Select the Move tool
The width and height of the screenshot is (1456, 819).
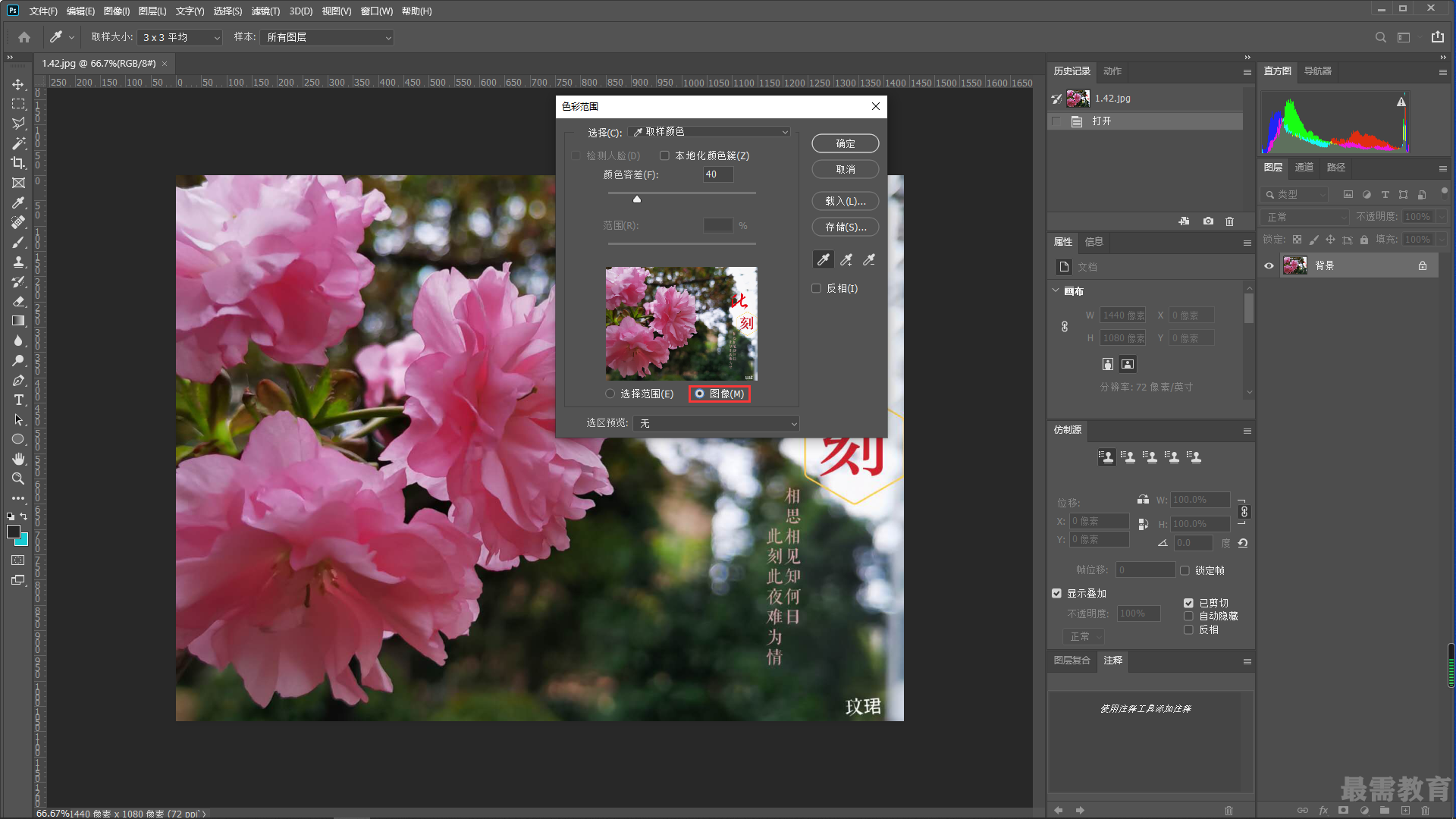point(18,84)
